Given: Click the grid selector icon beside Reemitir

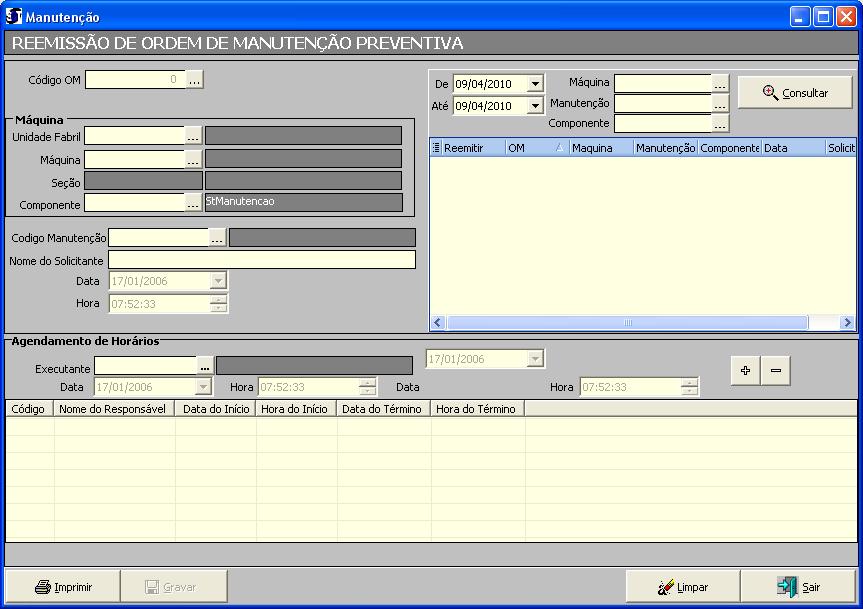Looking at the screenshot, I should click(x=436, y=148).
